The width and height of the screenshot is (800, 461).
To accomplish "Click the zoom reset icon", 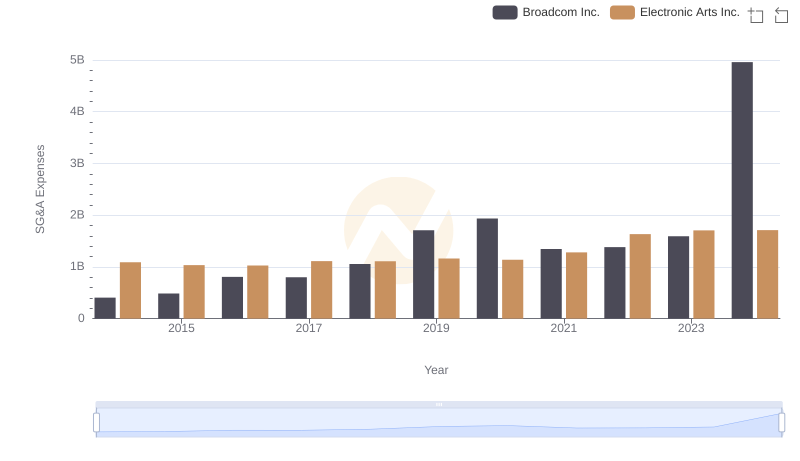I will point(781,15).
